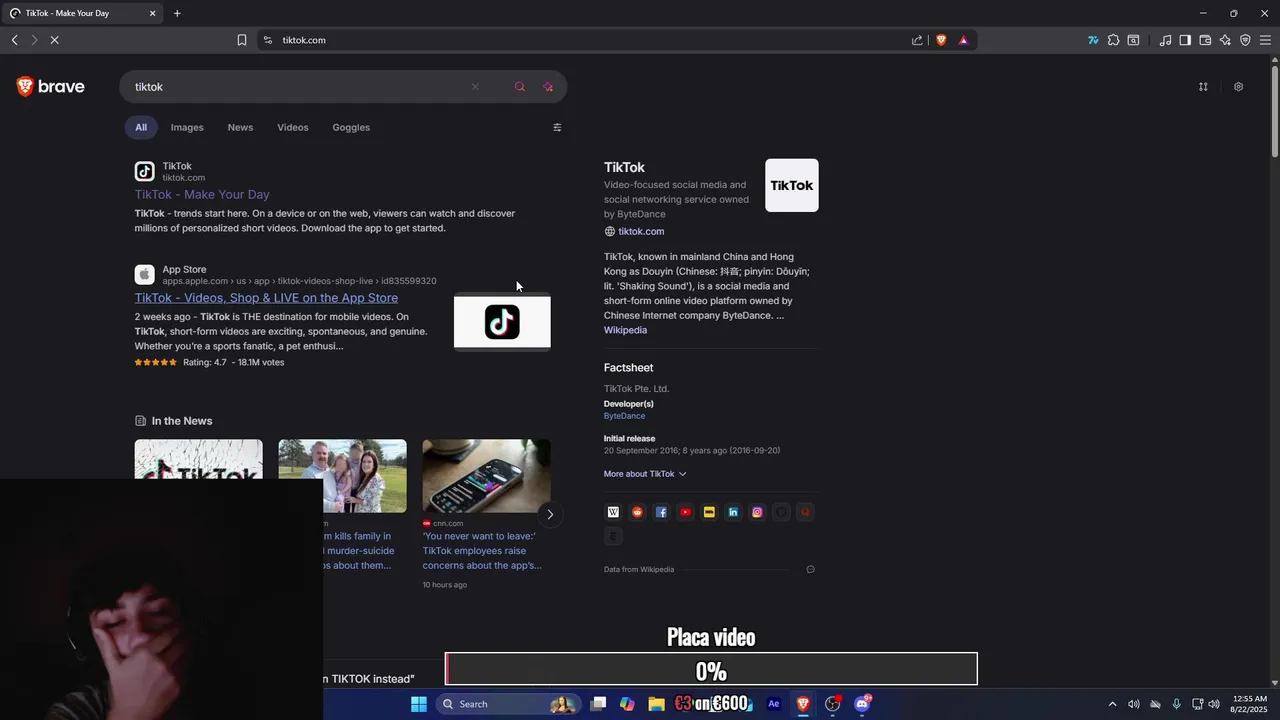Screen dimensions: 1280x720
Task: Open the IMDb profile icon
Action: [709, 512]
